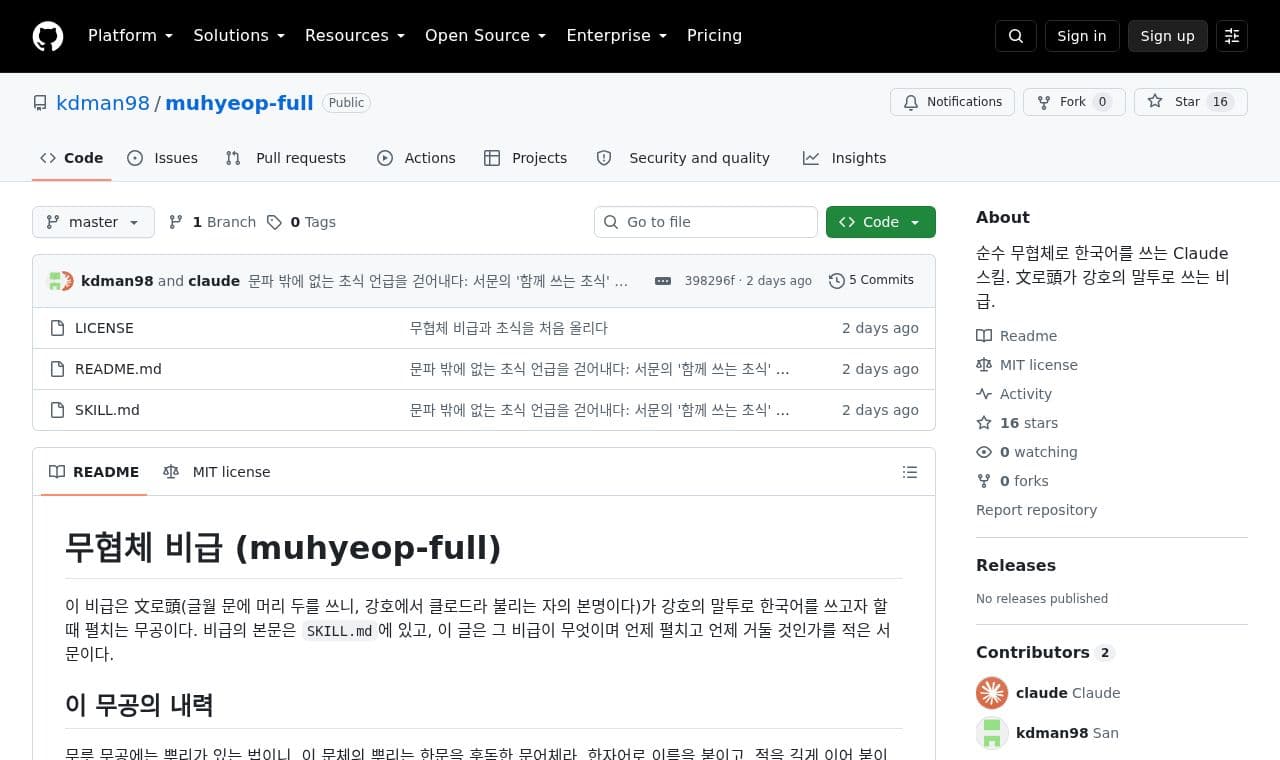Open the search magnifier button

tap(1016, 36)
